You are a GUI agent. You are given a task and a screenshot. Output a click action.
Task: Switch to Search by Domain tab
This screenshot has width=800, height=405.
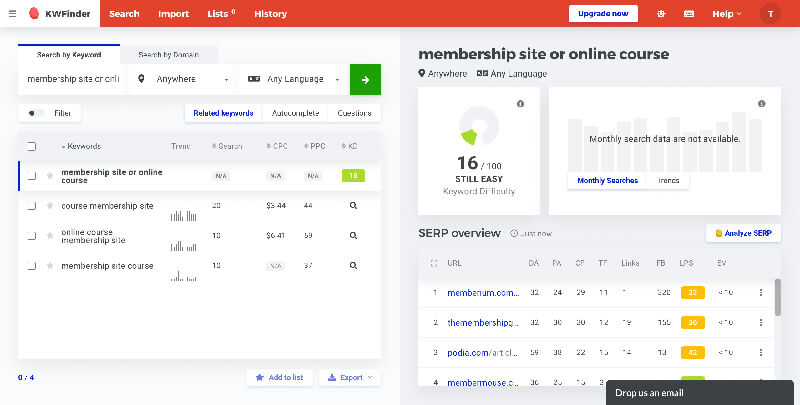[169, 55]
